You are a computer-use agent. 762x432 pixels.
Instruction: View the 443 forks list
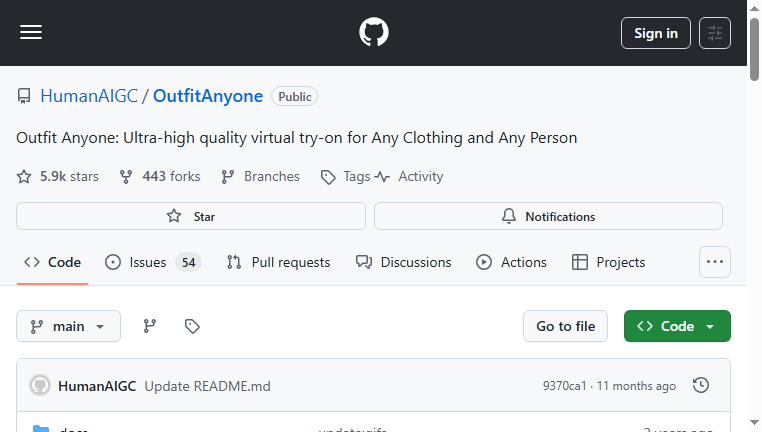coord(160,176)
